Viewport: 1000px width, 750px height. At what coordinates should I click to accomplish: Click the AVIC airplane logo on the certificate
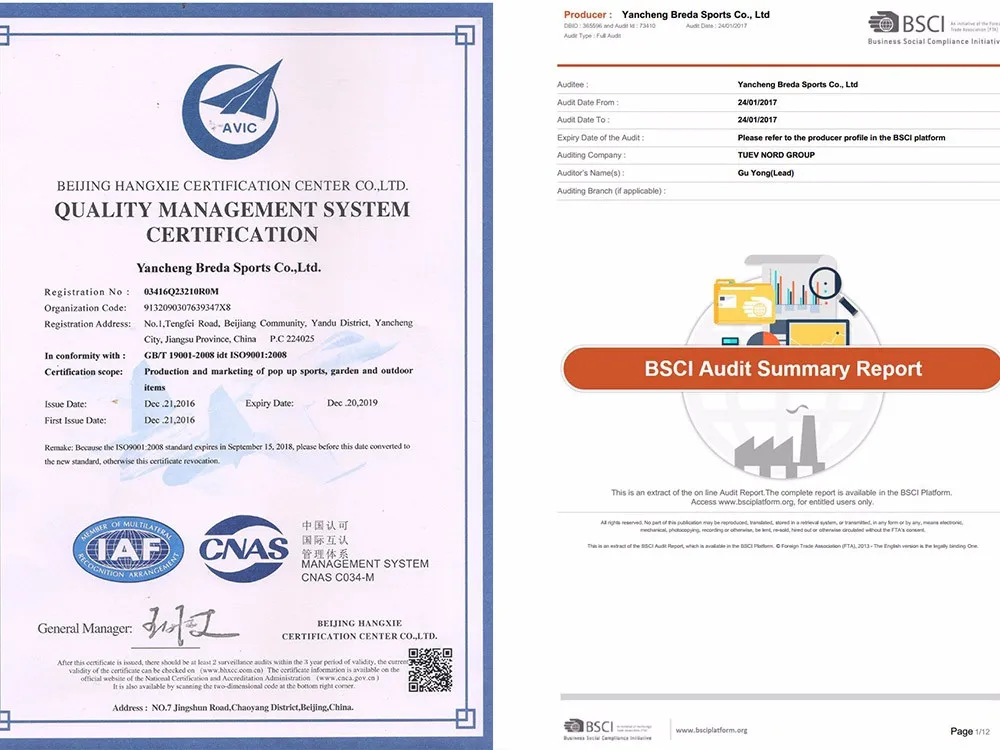click(x=232, y=108)
